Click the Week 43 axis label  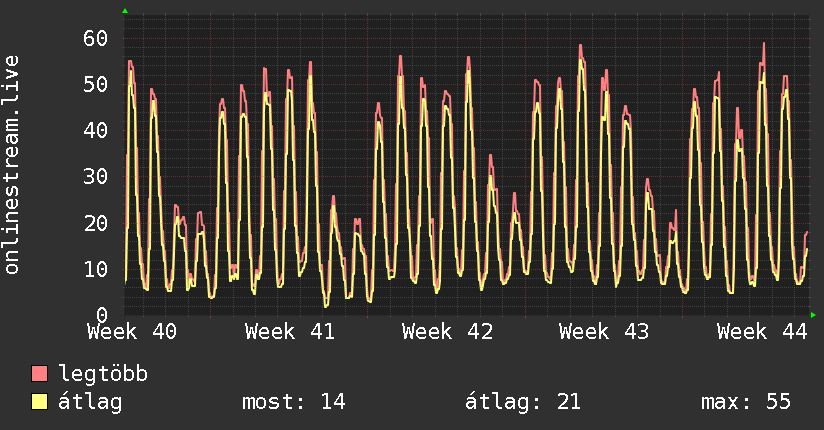coord(604,332)
